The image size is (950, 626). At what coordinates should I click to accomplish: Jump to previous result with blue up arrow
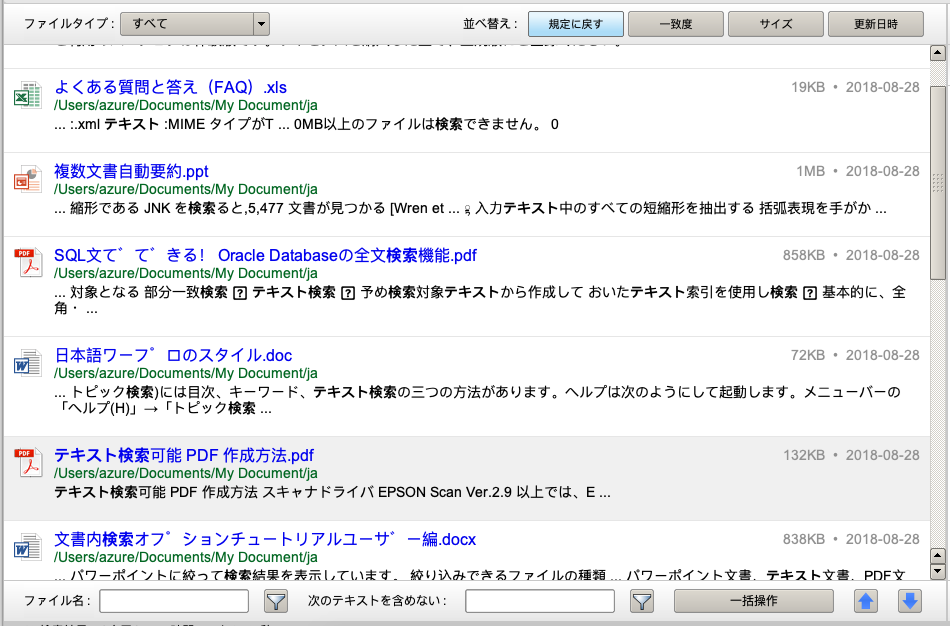point(866,601)
